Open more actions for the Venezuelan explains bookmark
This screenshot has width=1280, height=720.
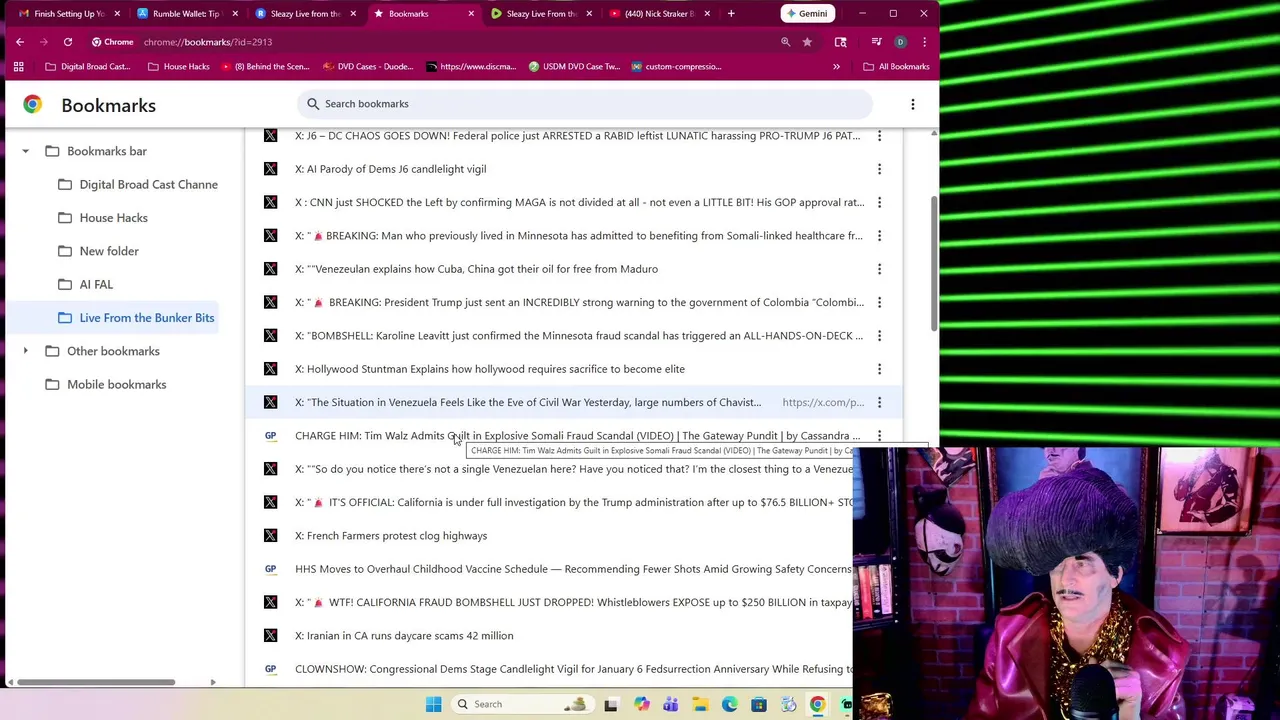pos(879,269)
